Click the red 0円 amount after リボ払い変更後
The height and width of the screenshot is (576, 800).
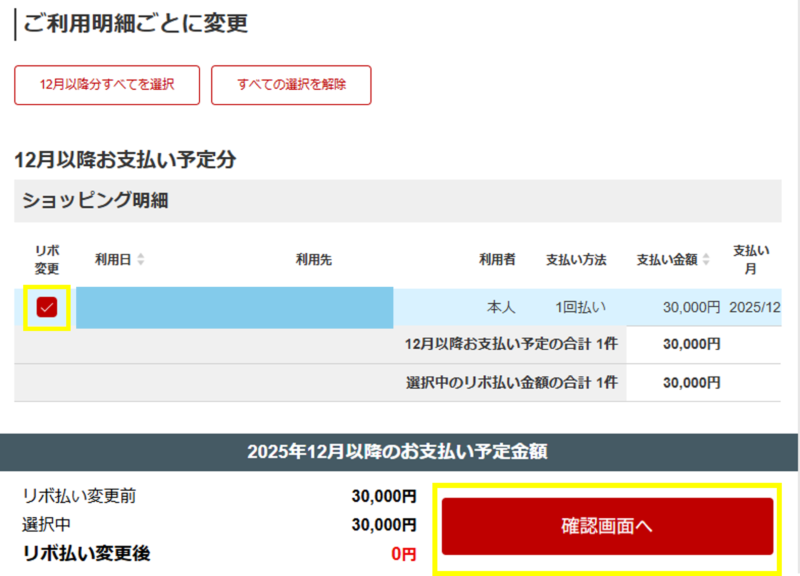coord(403,553)
